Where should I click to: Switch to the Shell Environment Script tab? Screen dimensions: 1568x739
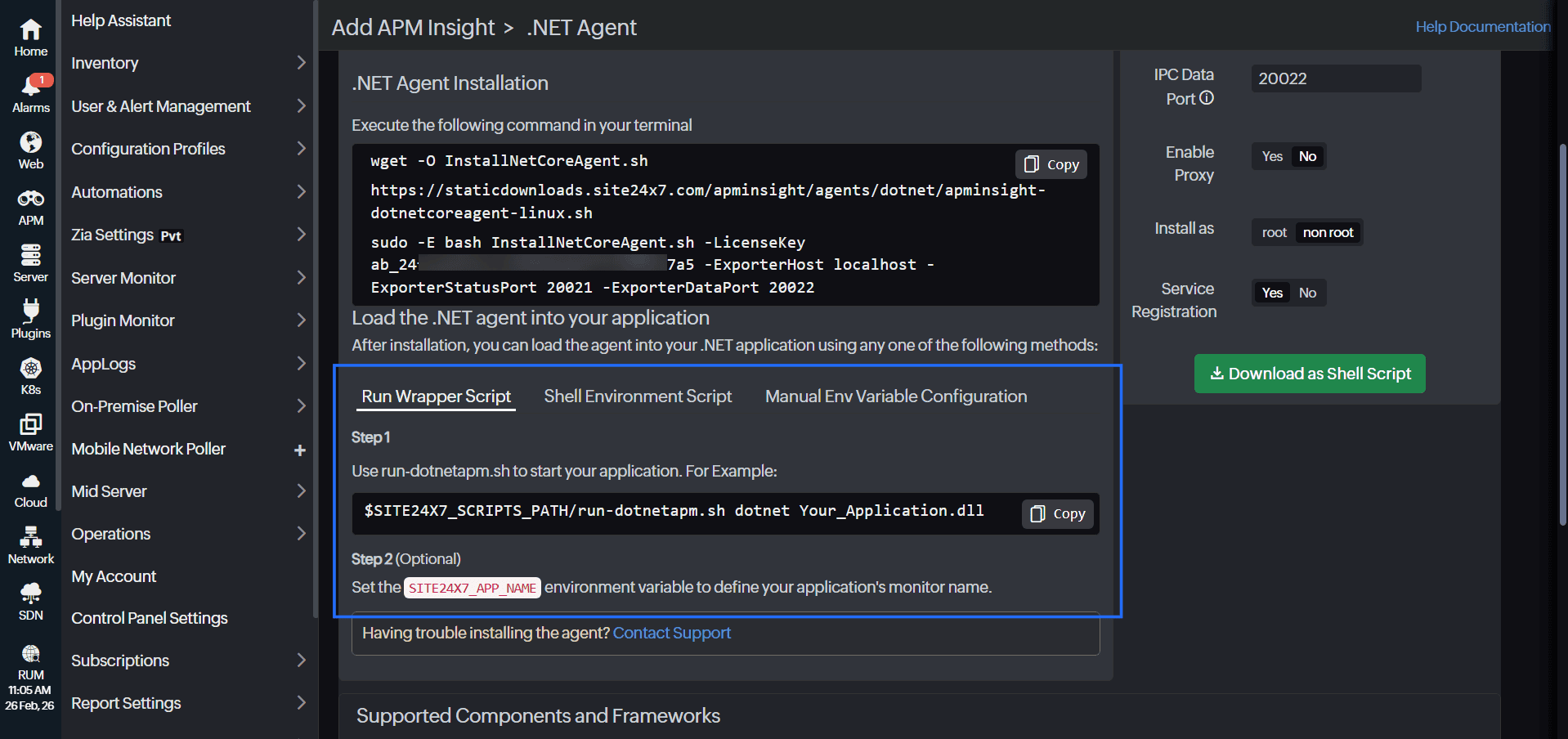[638, 396]
